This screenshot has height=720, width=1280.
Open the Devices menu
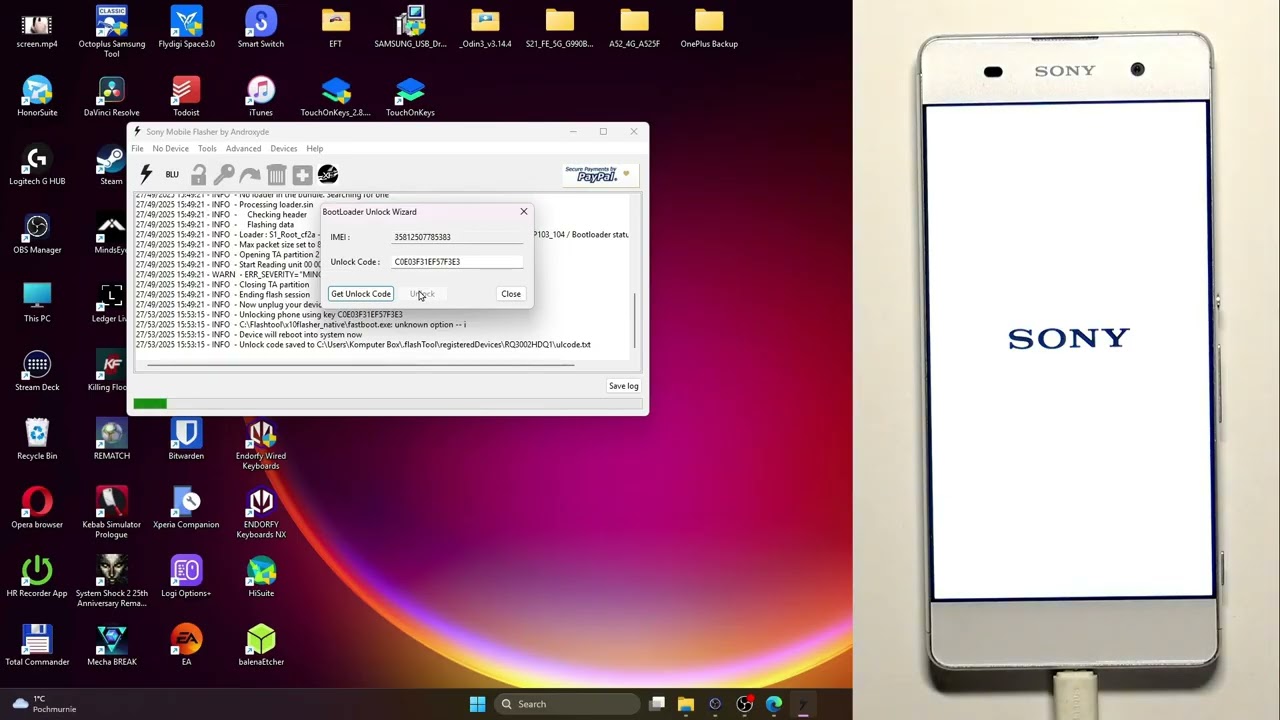pyautogui.click(x=283, y=149)
